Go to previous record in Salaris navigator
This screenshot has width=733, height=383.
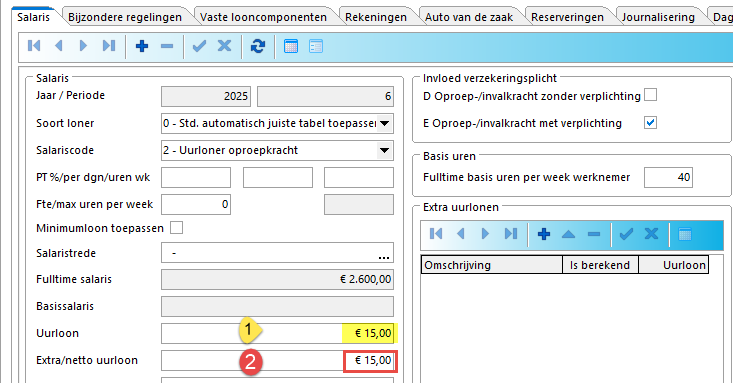point(59,46)
